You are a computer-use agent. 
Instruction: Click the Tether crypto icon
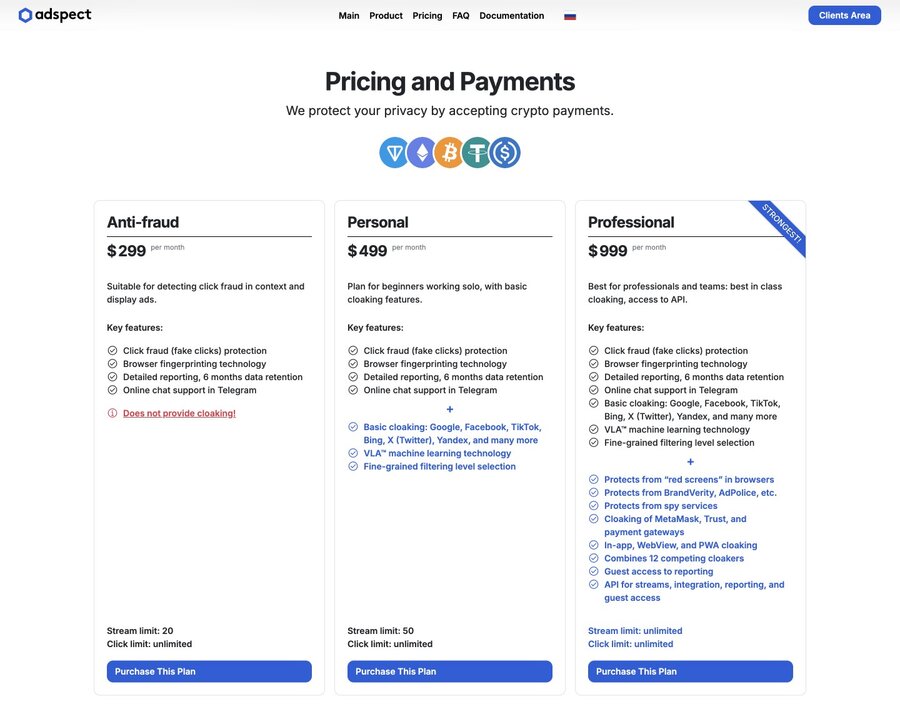tap(477, 153)
